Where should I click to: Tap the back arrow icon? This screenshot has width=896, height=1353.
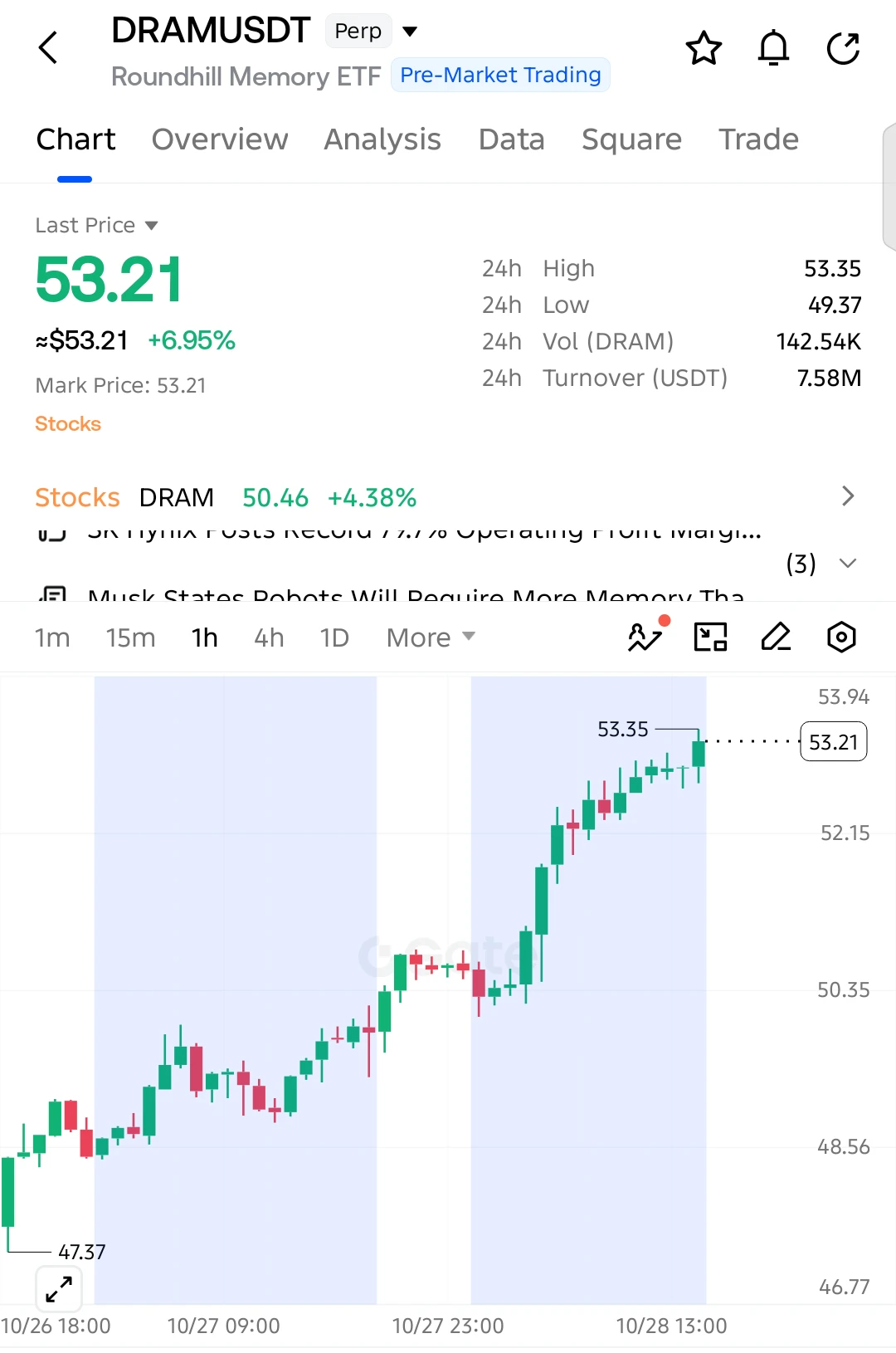click(49, 47)
